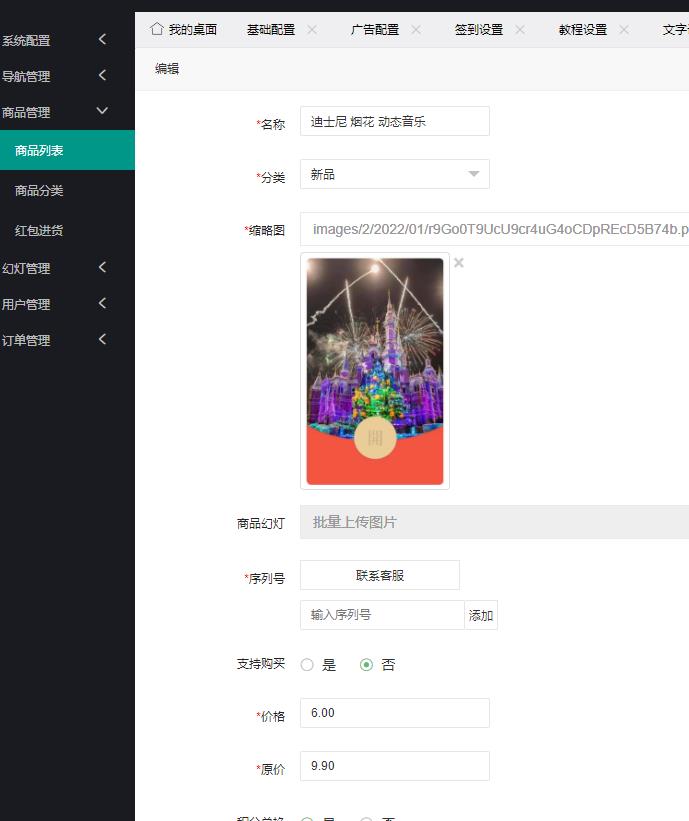The image size is (689, 821).
Task: Click the 名称 input field
Action: coord(395,121)
